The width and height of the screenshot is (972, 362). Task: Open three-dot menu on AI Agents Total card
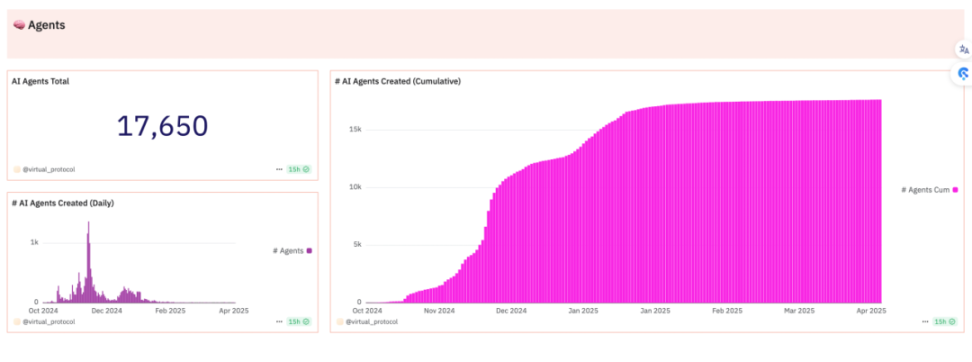point(280,169)
